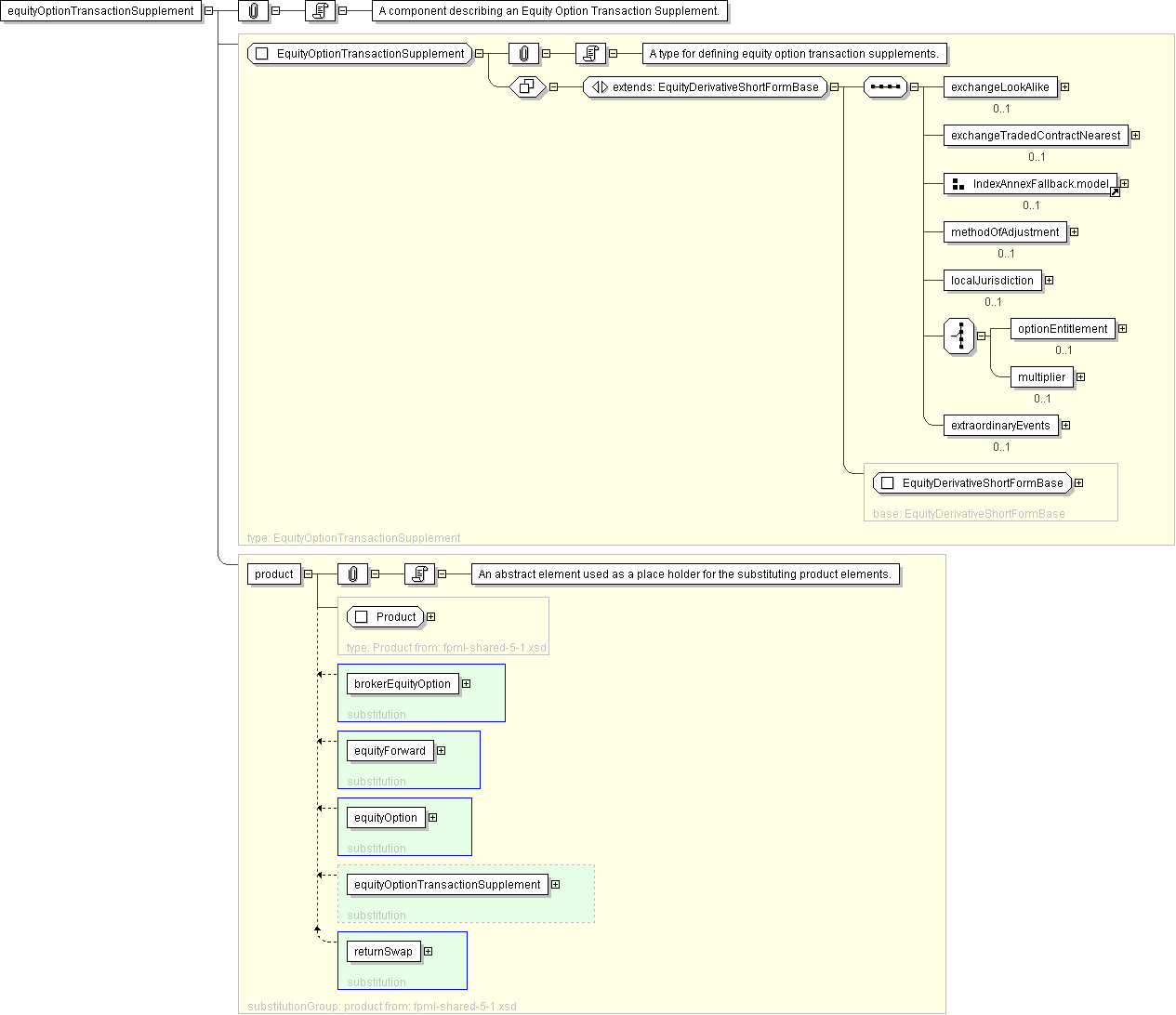Select the exchangeTradedContractNearest element box
The image size is (1176, 1015).
[x=1036, y=136]
